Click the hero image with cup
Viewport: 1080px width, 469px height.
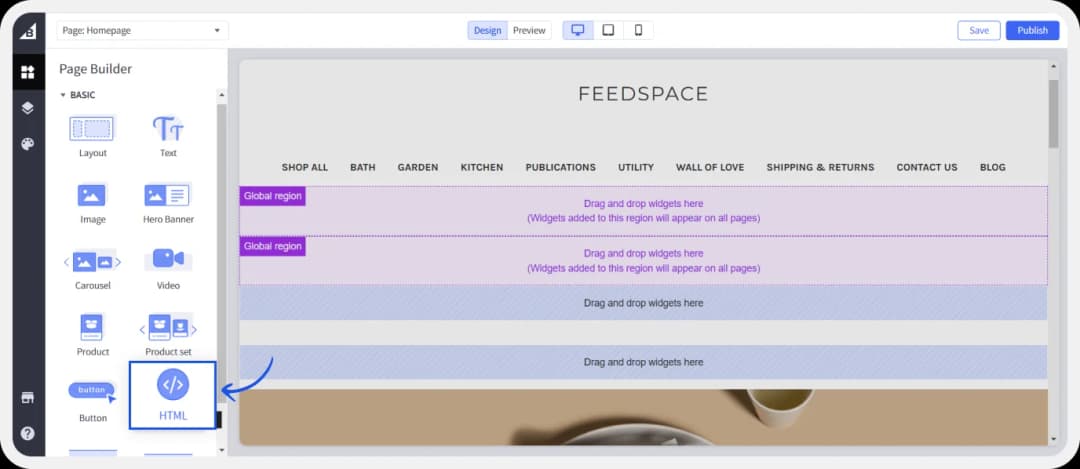tap(643, 417)
